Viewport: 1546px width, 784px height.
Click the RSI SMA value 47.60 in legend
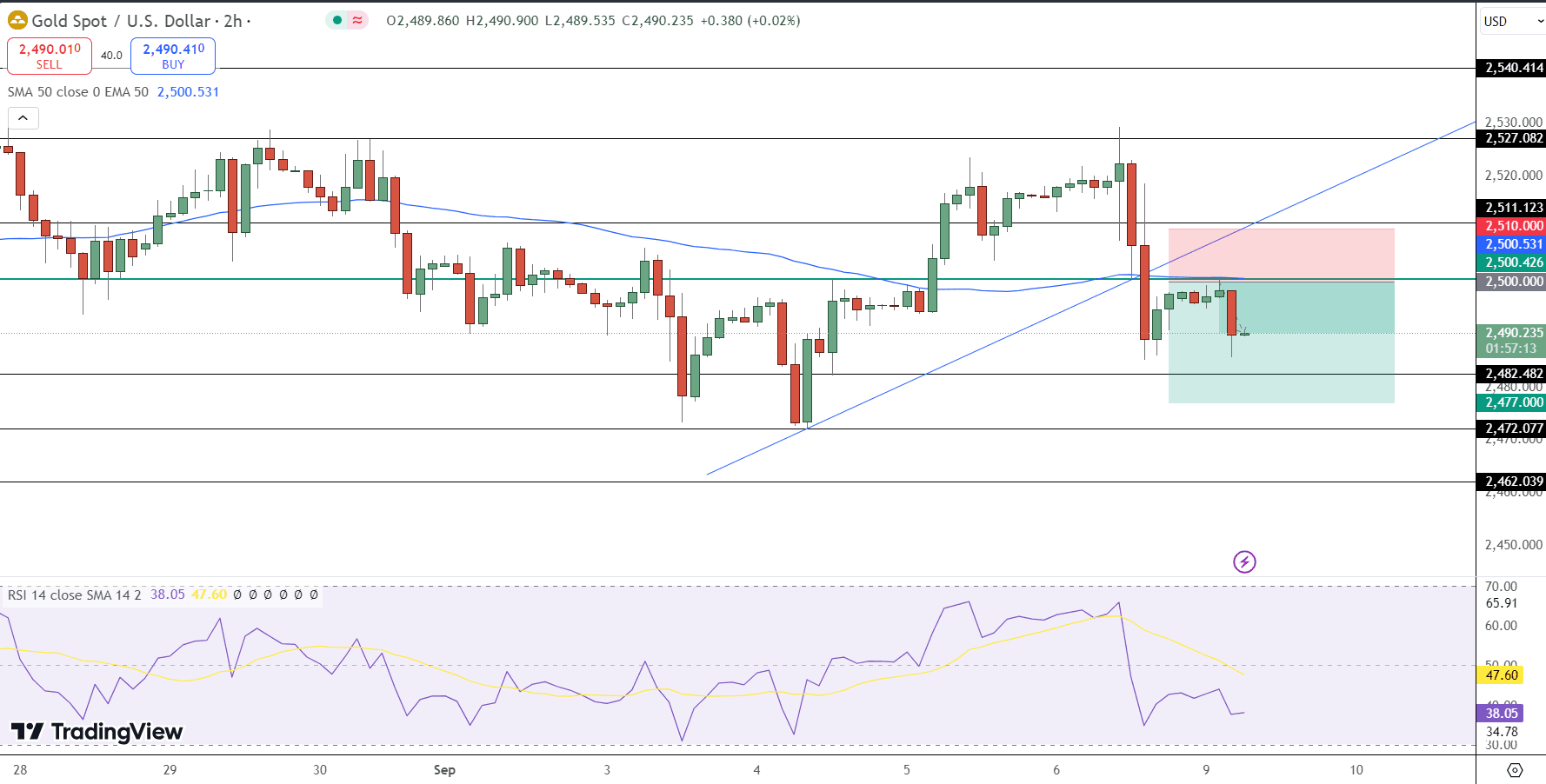click(x=210, y=595)
